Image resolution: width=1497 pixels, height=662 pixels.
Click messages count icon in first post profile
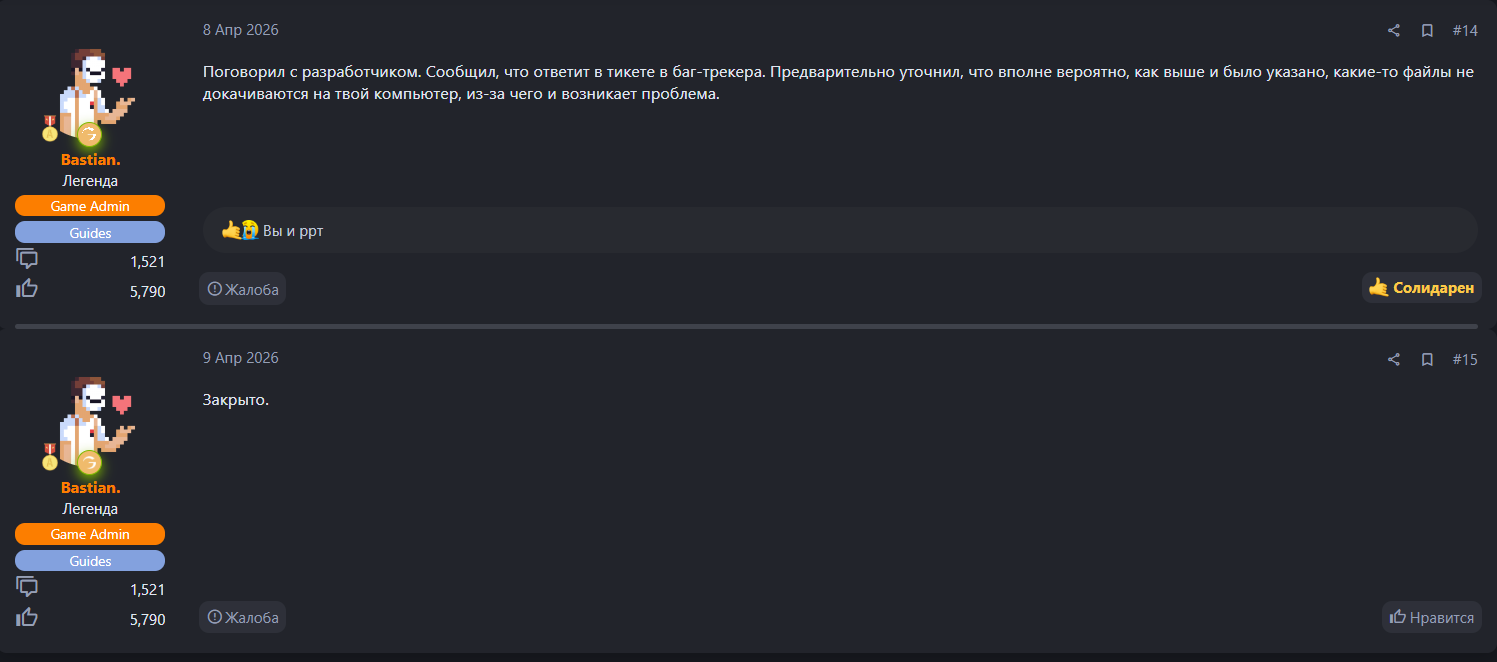point(28,260)
